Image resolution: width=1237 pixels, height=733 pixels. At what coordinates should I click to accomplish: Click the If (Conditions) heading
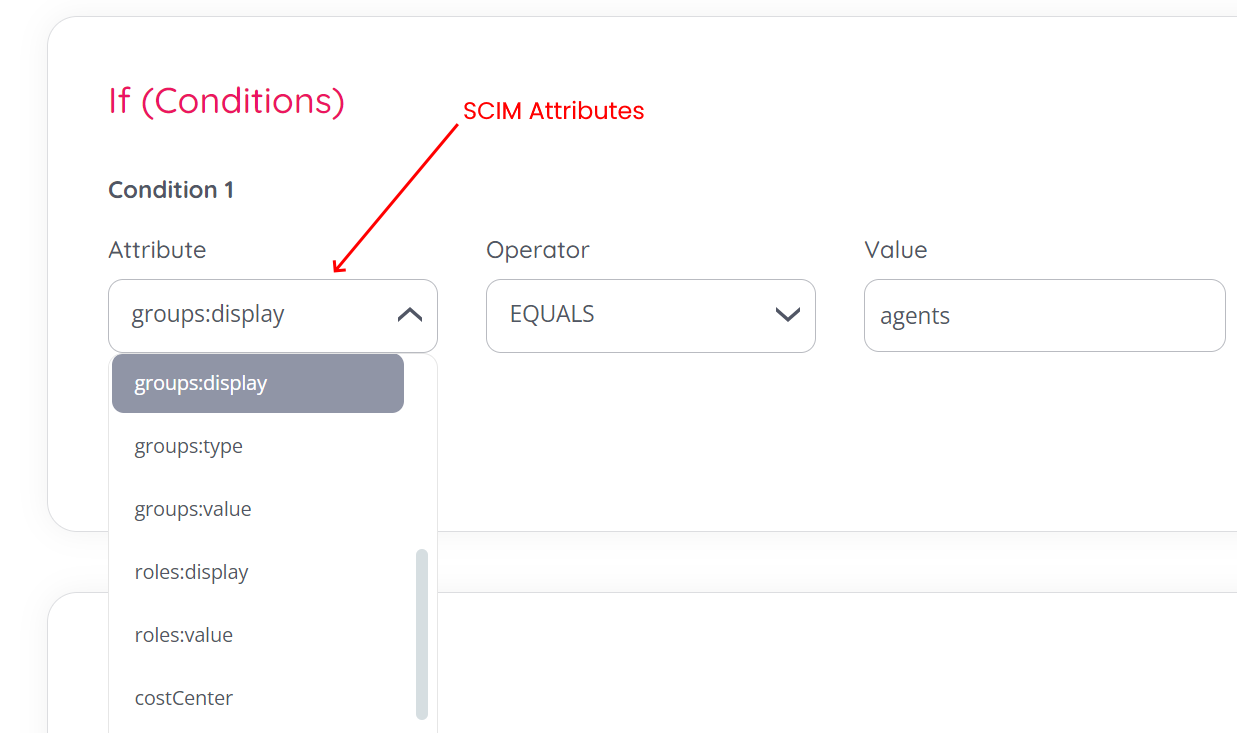(x=226, y=101)
